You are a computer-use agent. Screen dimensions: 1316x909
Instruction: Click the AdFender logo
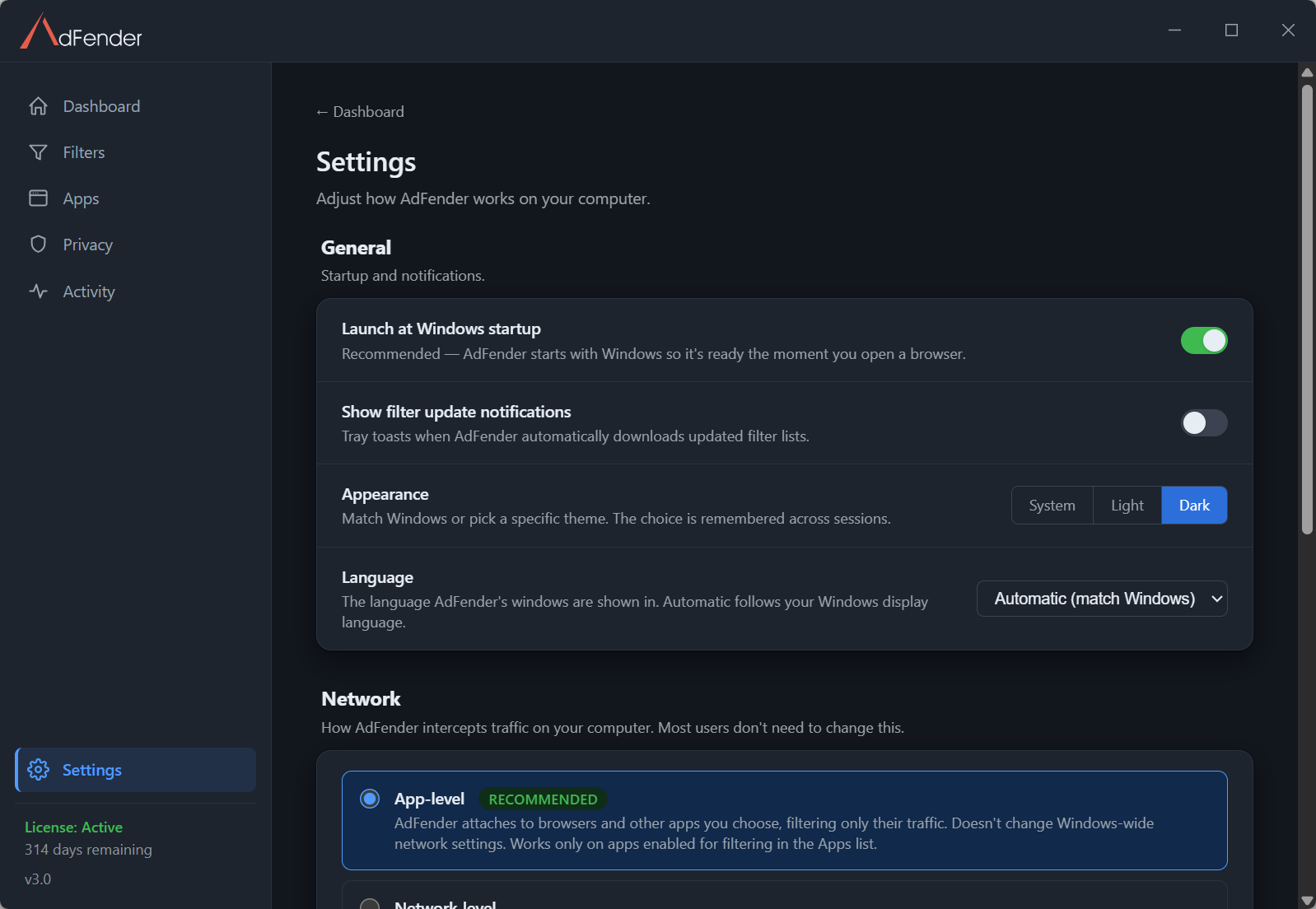pyautogui.click(x=81, y=33)
